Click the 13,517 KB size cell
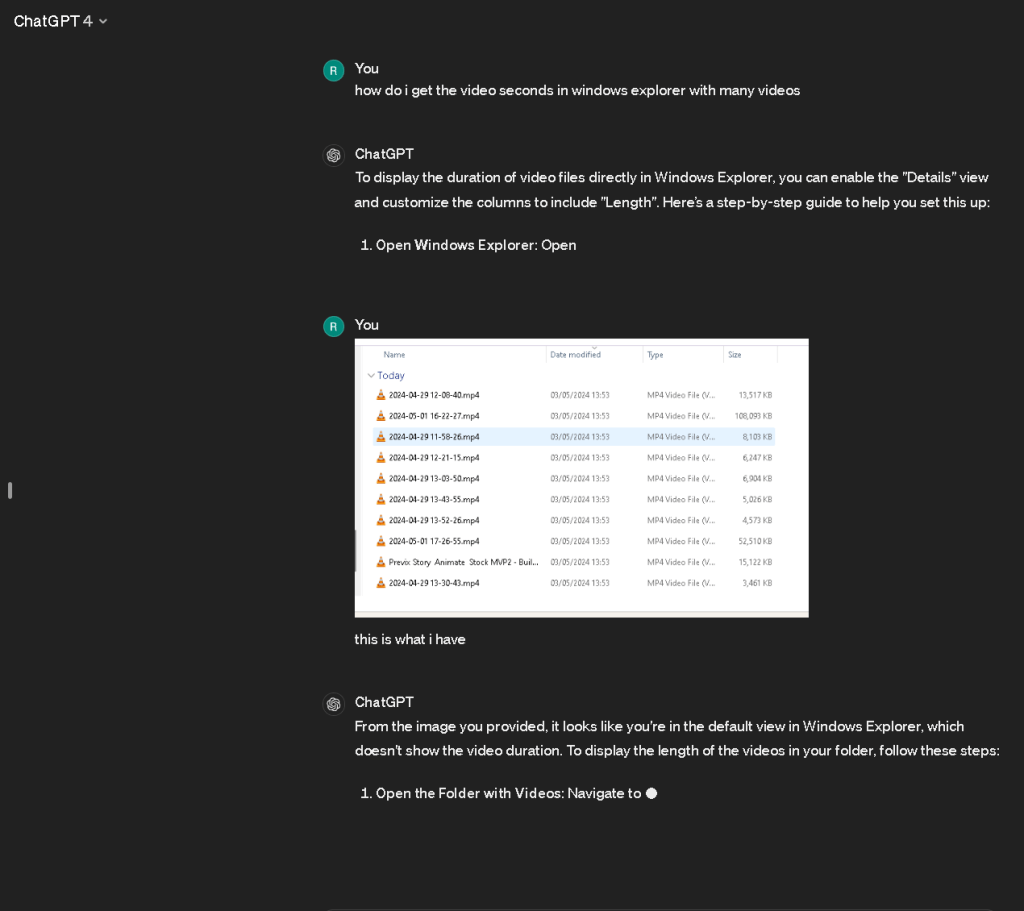Viewport: 1024px width, 911px height. click(755, 395)
